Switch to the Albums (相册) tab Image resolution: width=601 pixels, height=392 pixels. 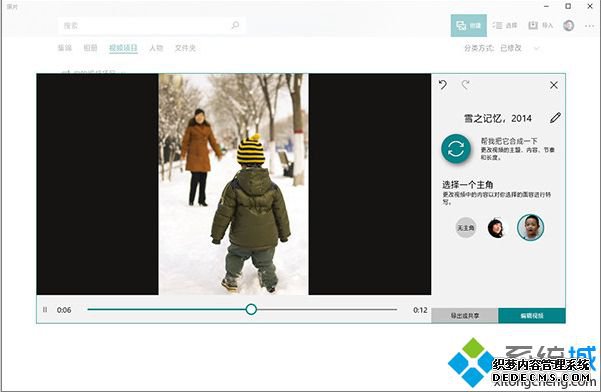90,48
